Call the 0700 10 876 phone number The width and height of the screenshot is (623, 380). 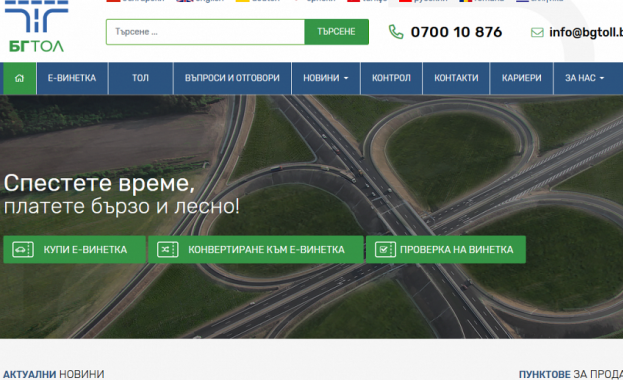(x=456, y=32)
